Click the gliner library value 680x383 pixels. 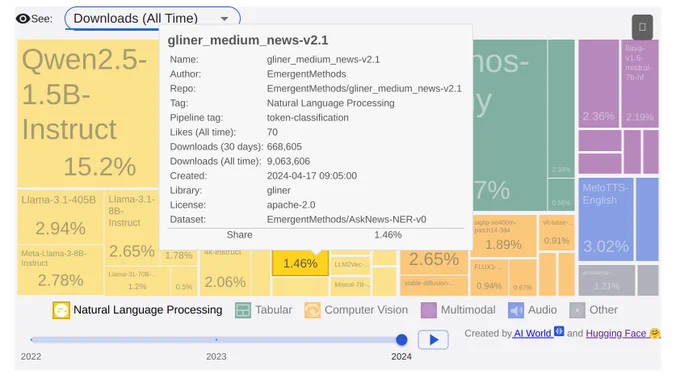[278, 190]
